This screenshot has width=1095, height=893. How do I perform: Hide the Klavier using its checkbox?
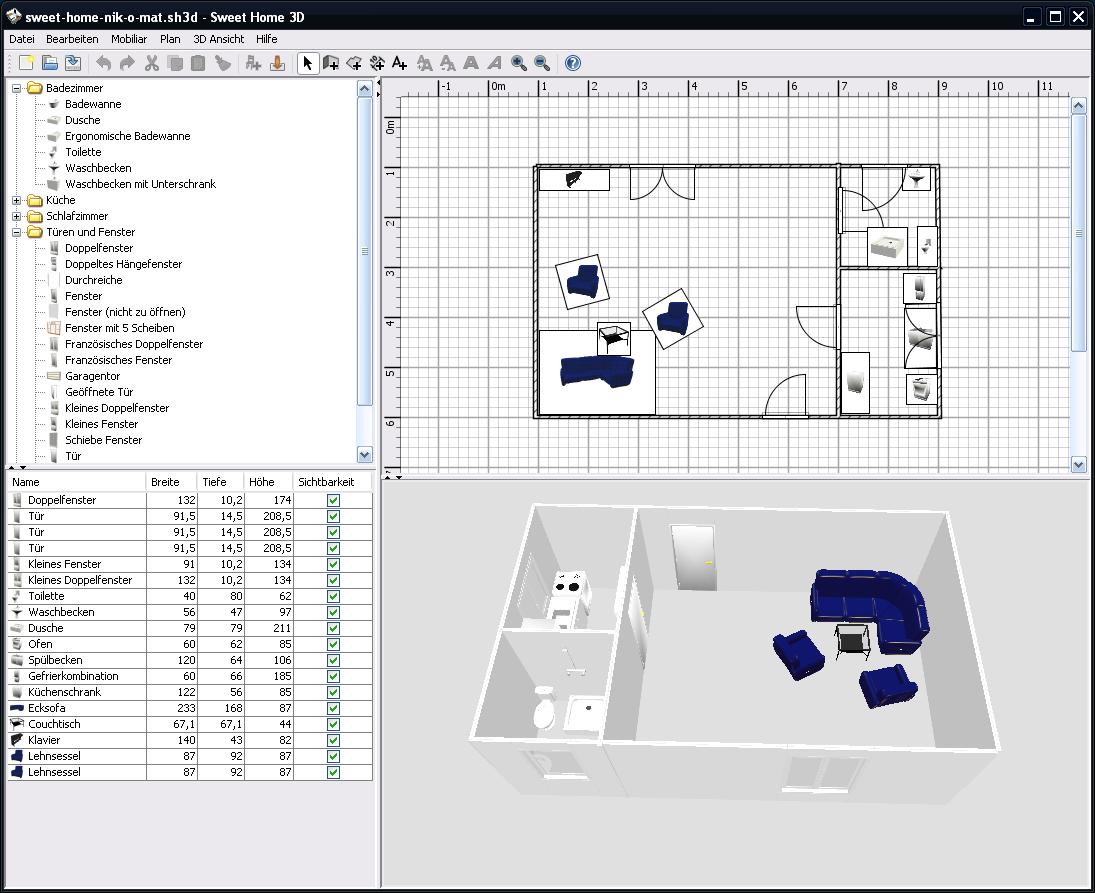pyautogui.click(x=333, y=740)
